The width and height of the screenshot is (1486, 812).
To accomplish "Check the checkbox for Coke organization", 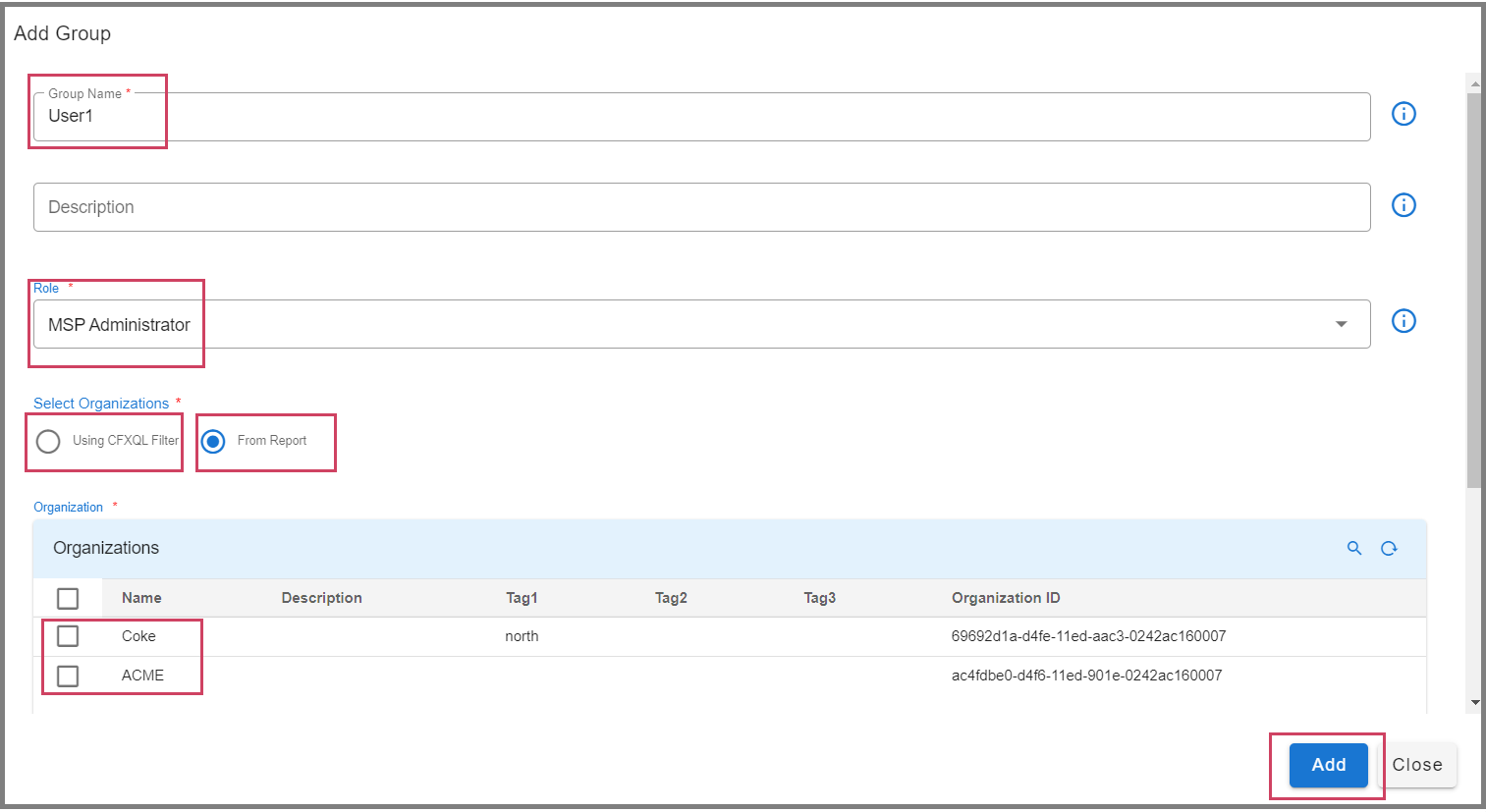I will click(x=67, y=635).
